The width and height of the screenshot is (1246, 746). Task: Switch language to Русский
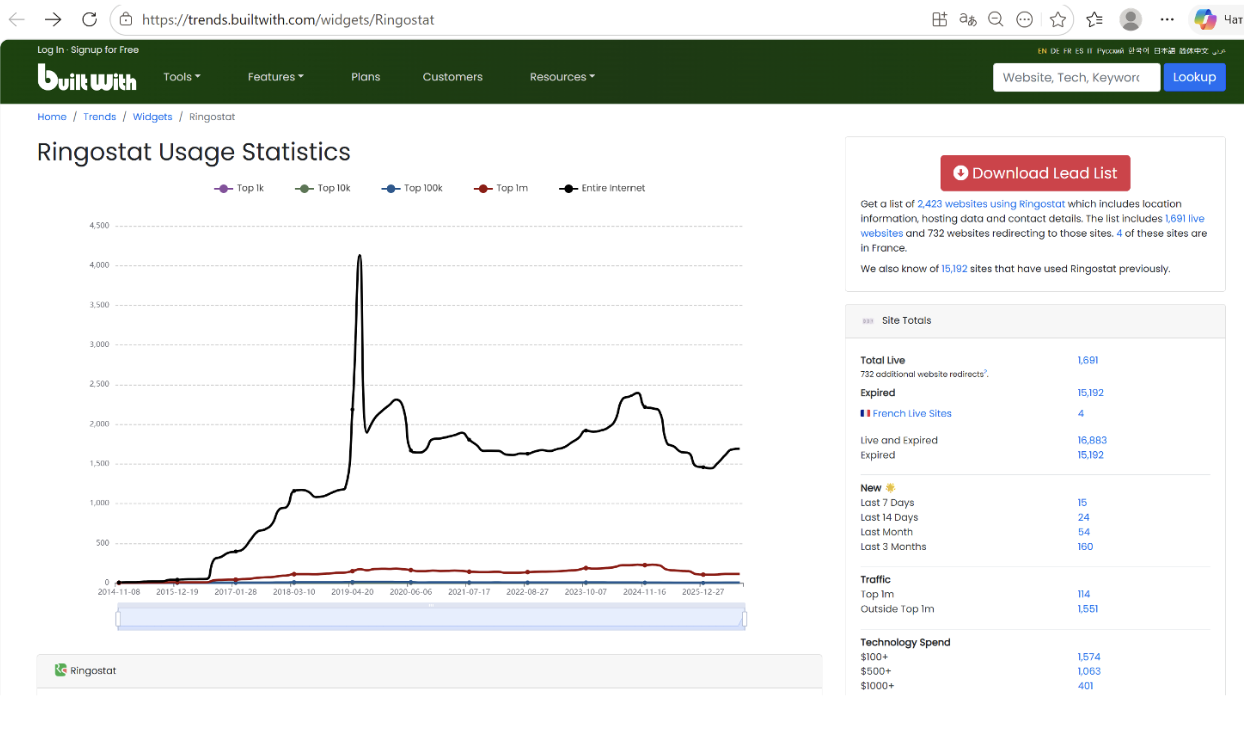[1110, 50]
